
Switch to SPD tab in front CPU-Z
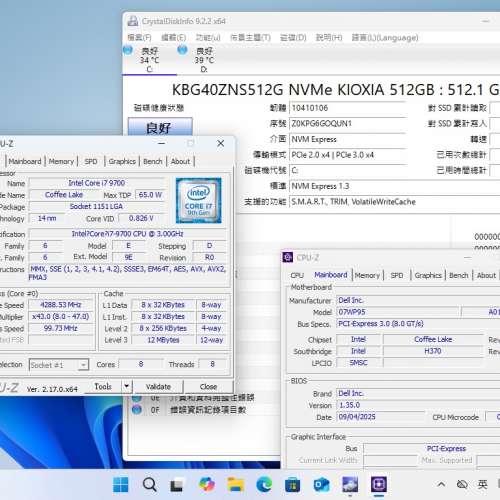coord(91,161)
